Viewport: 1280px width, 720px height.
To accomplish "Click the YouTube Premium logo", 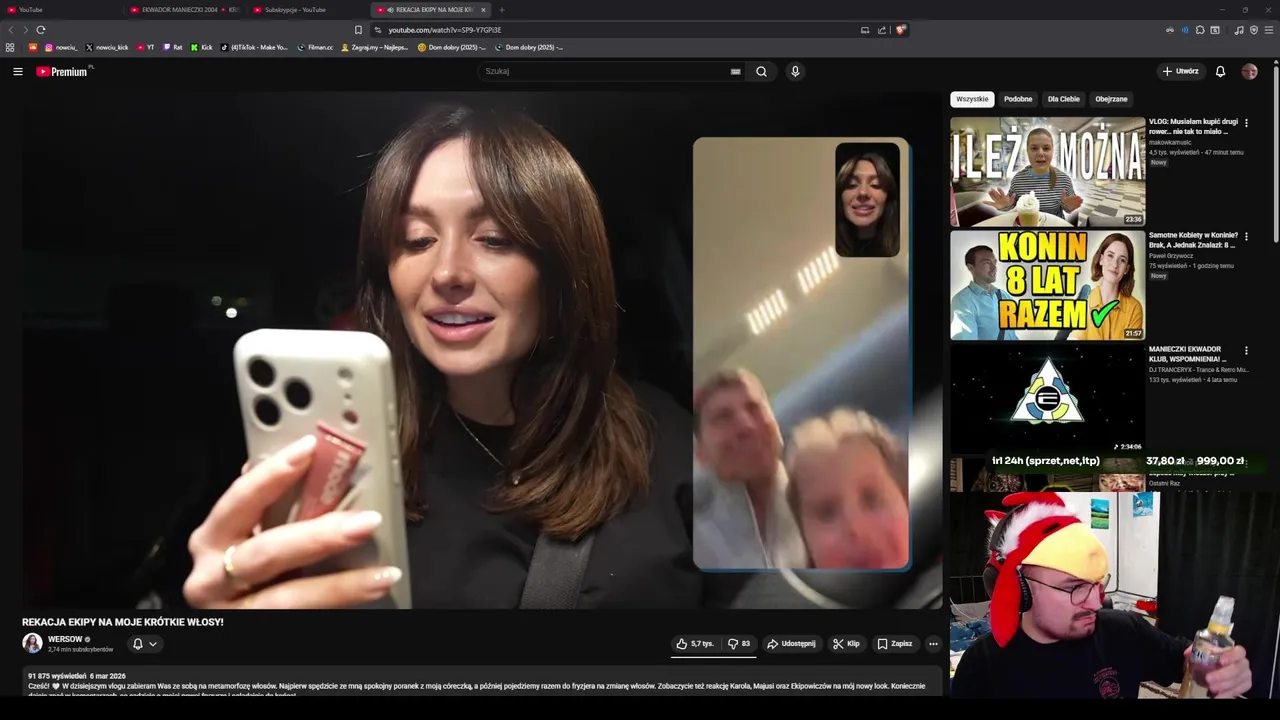I will pyautogui.click(x=63, y=71).
